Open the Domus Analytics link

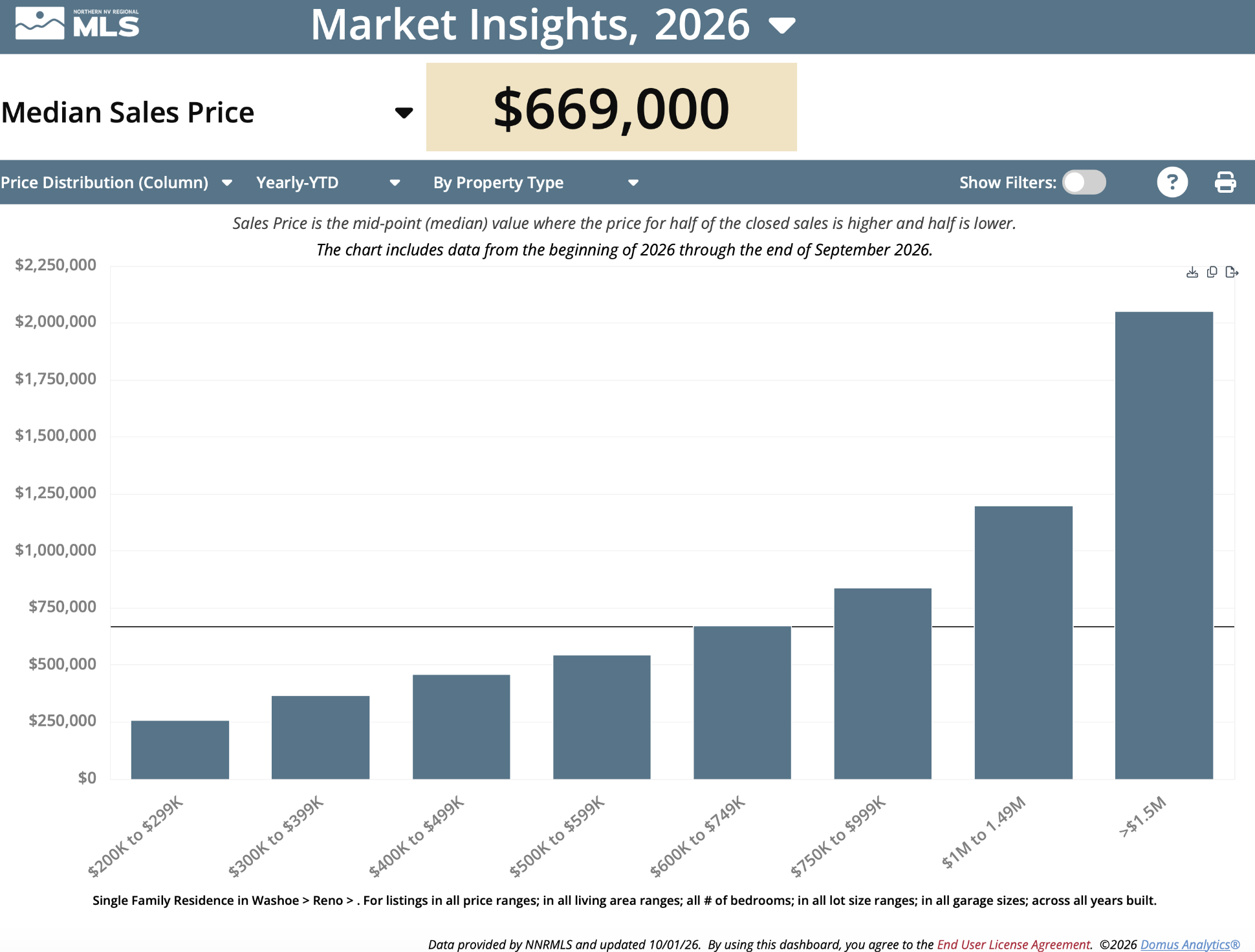click(1190, 944)
